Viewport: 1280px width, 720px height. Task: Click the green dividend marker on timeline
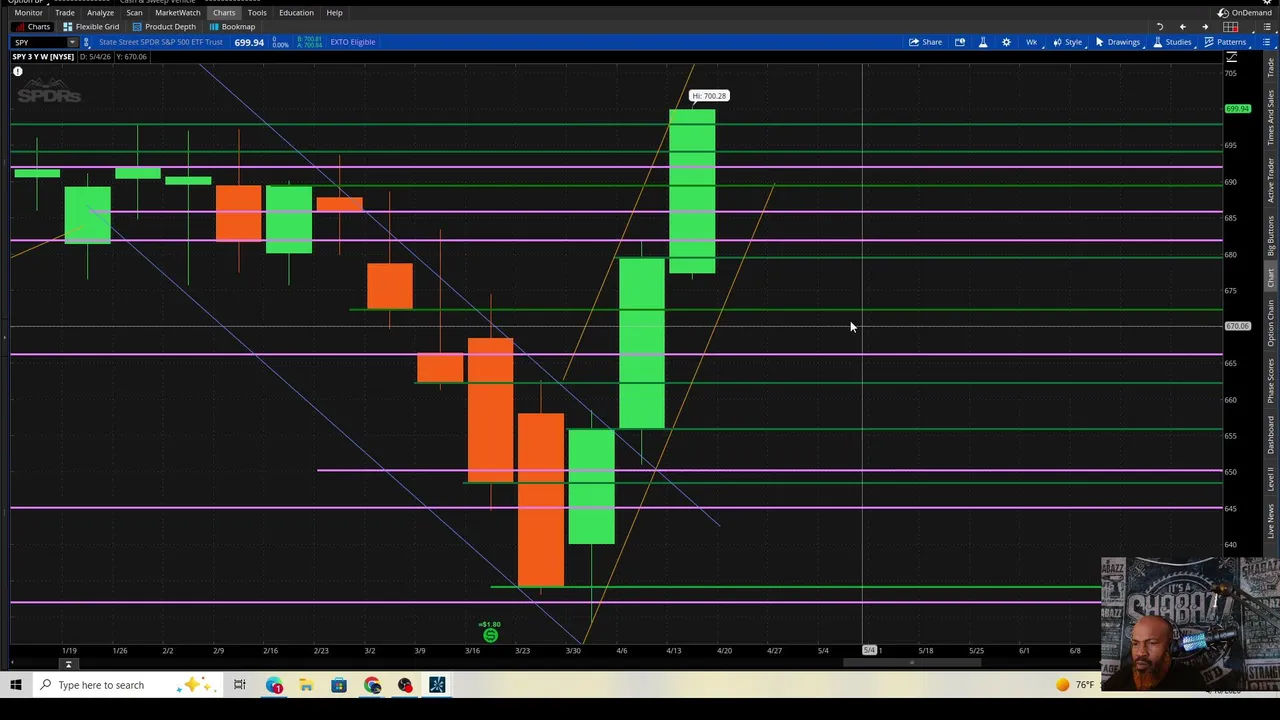(x=490, y=635)
